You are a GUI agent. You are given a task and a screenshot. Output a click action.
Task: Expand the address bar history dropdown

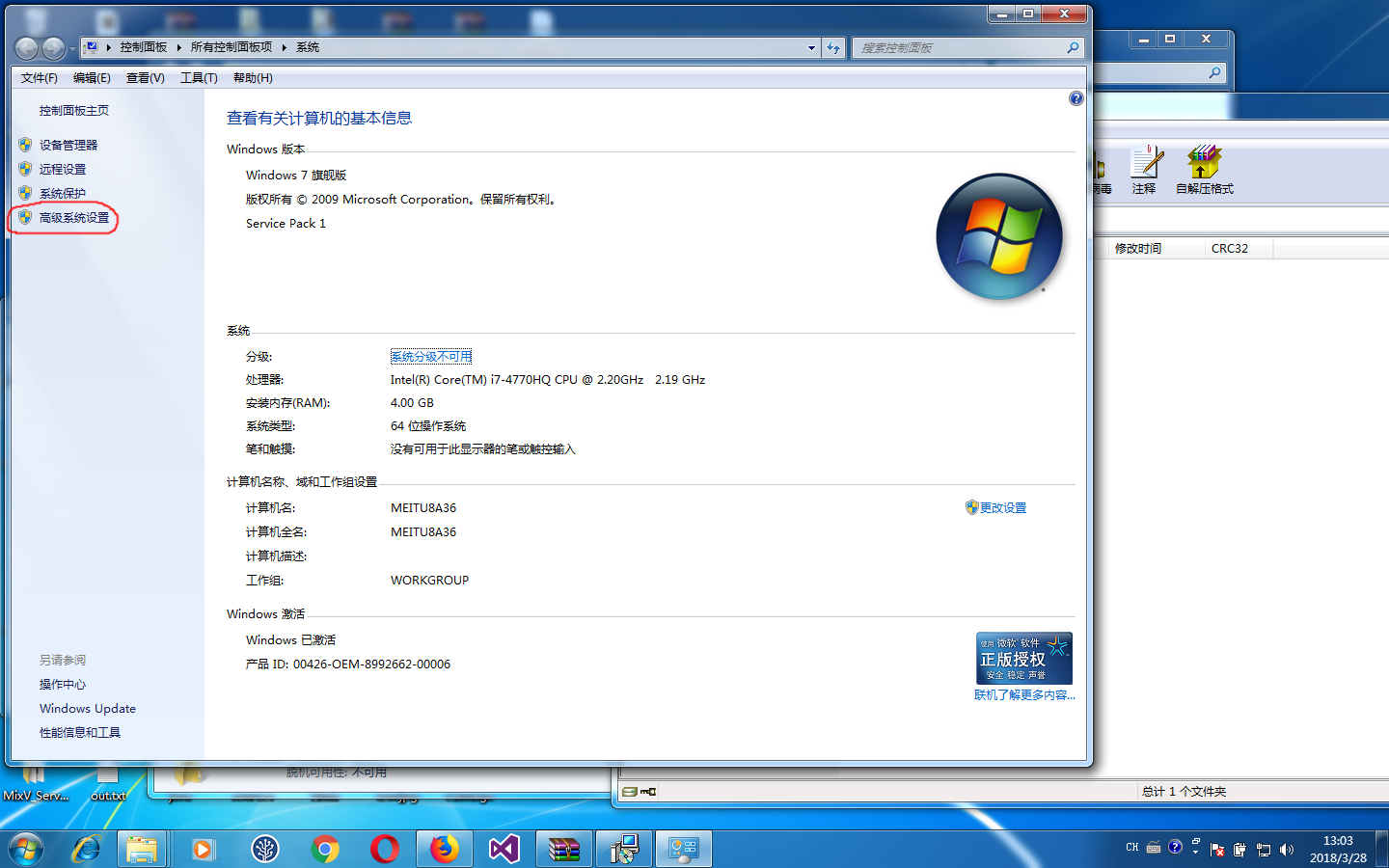tap(811, 47)
